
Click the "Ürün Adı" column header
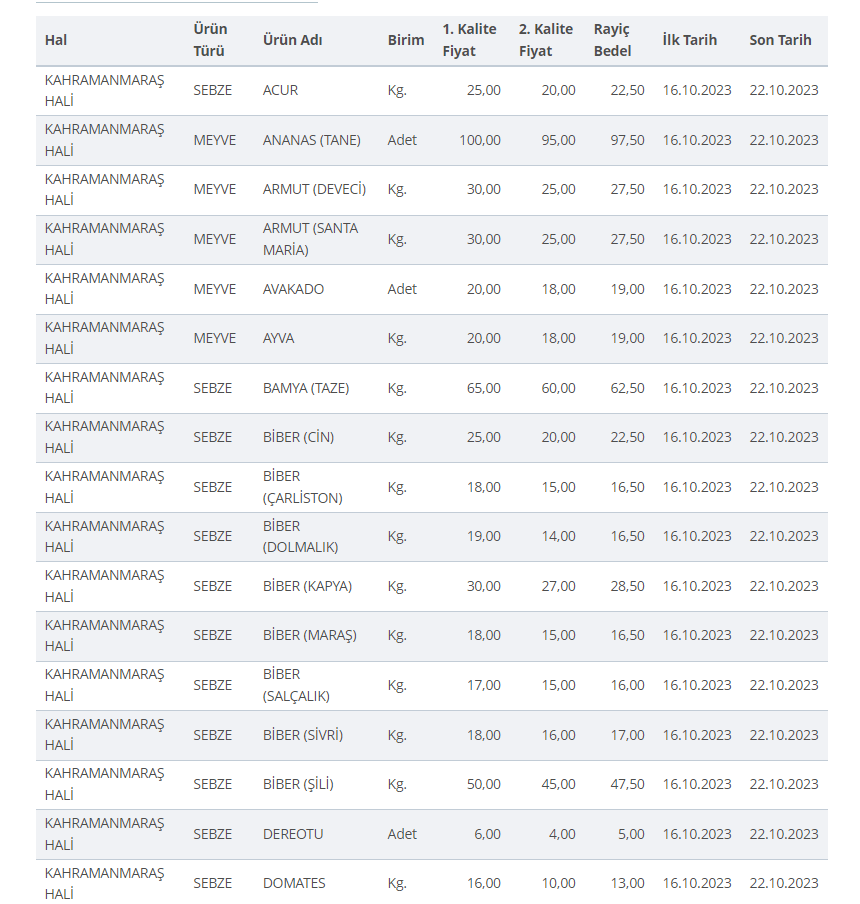click(x=292, y=41)
